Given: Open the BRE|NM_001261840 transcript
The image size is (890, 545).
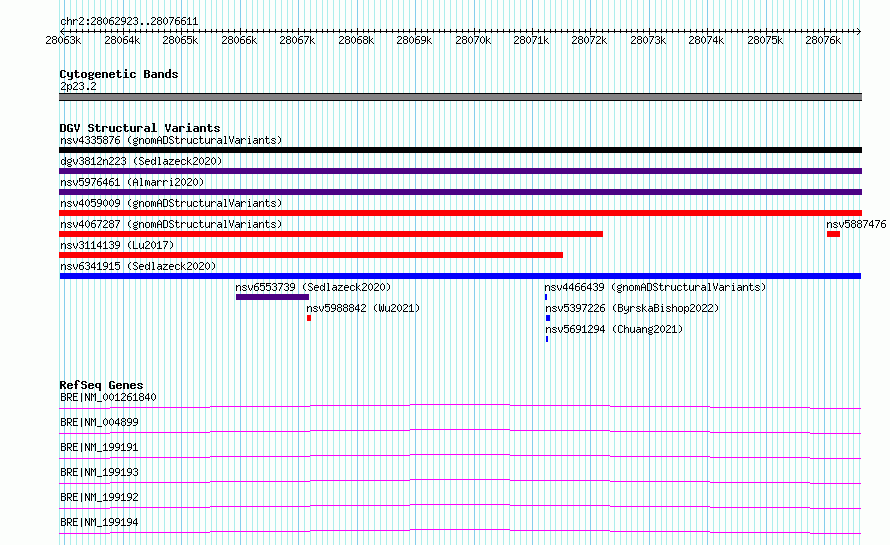Looking at the screenshot, I should [108, 397].
